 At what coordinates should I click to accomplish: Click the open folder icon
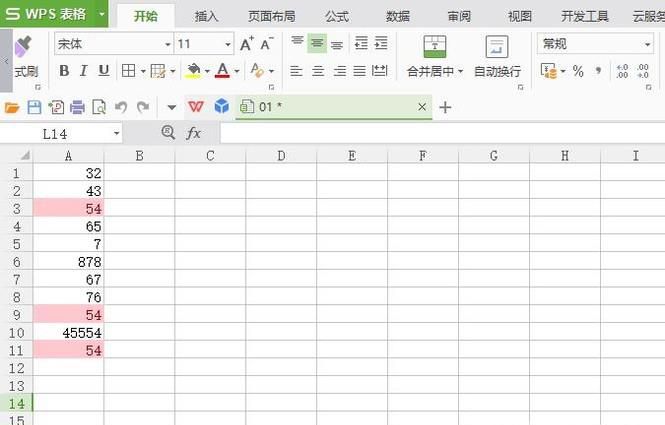coord(12,107)
